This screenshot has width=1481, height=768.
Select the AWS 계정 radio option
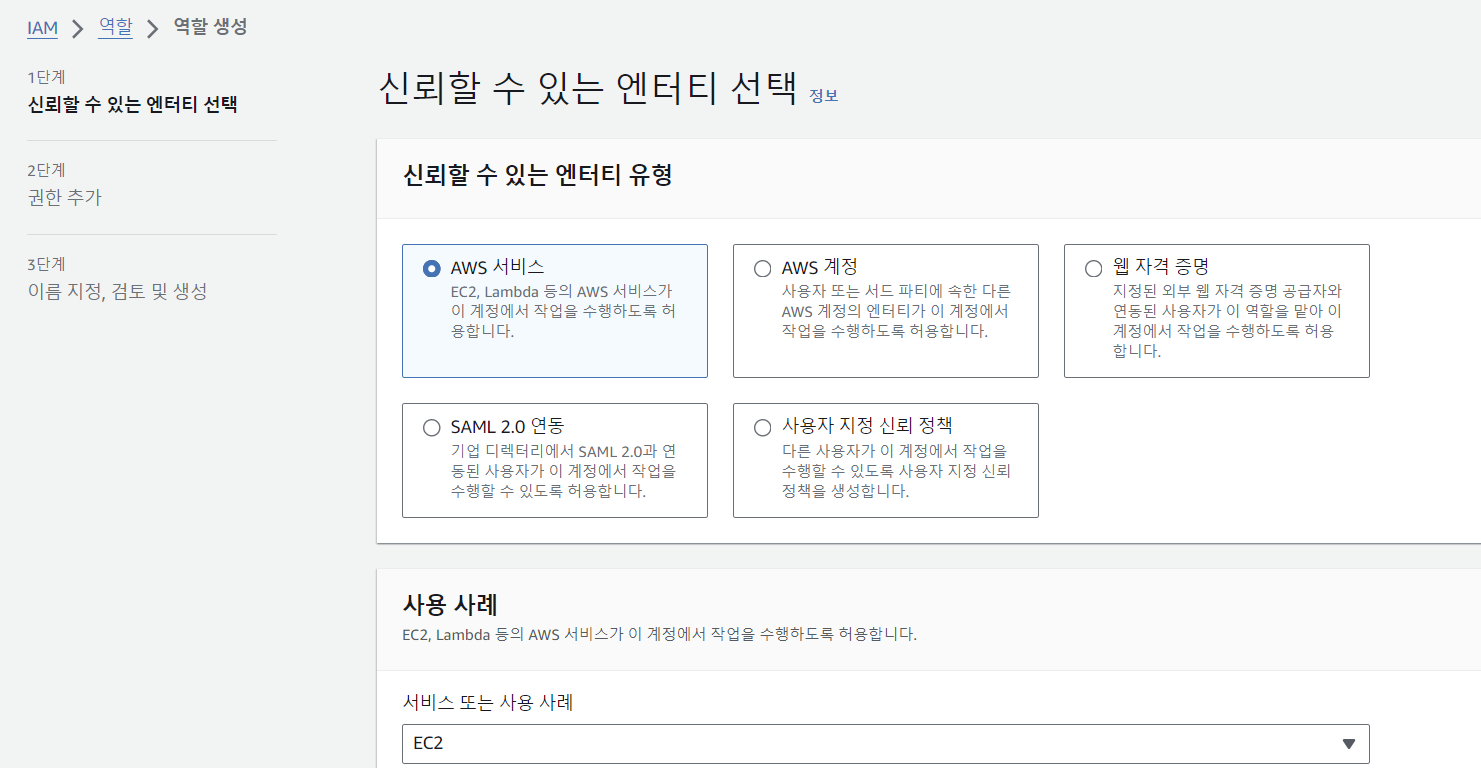point(762,268)
